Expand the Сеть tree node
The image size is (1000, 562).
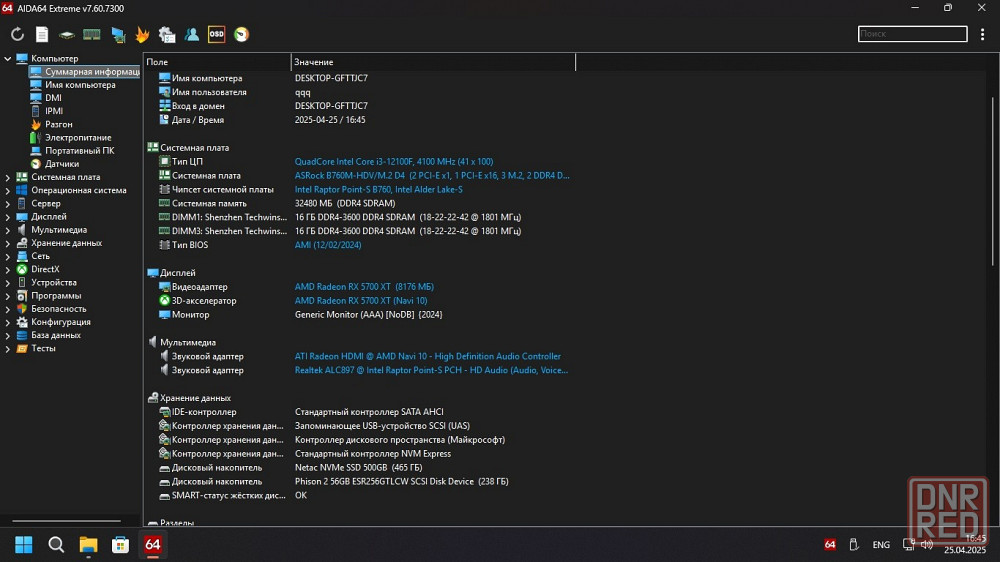click(8, 256)
